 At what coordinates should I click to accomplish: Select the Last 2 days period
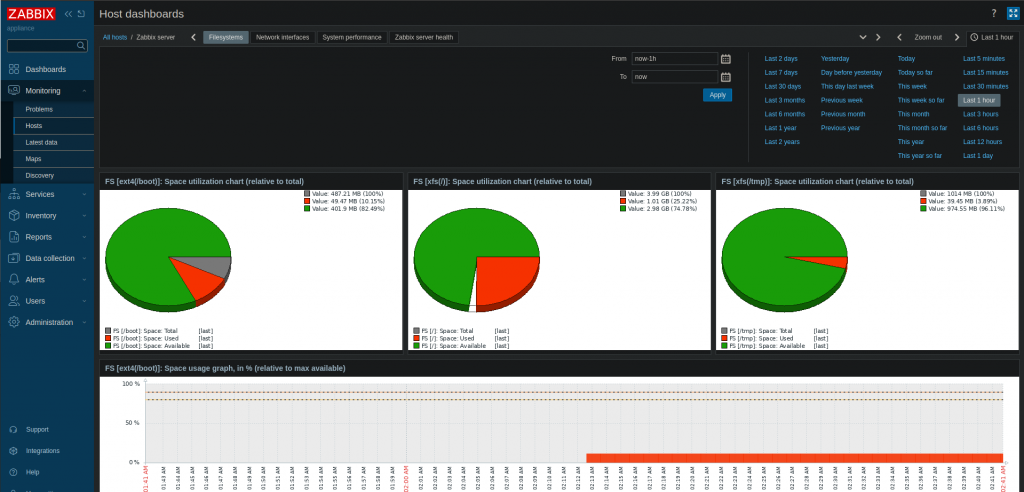click(781, 59)
